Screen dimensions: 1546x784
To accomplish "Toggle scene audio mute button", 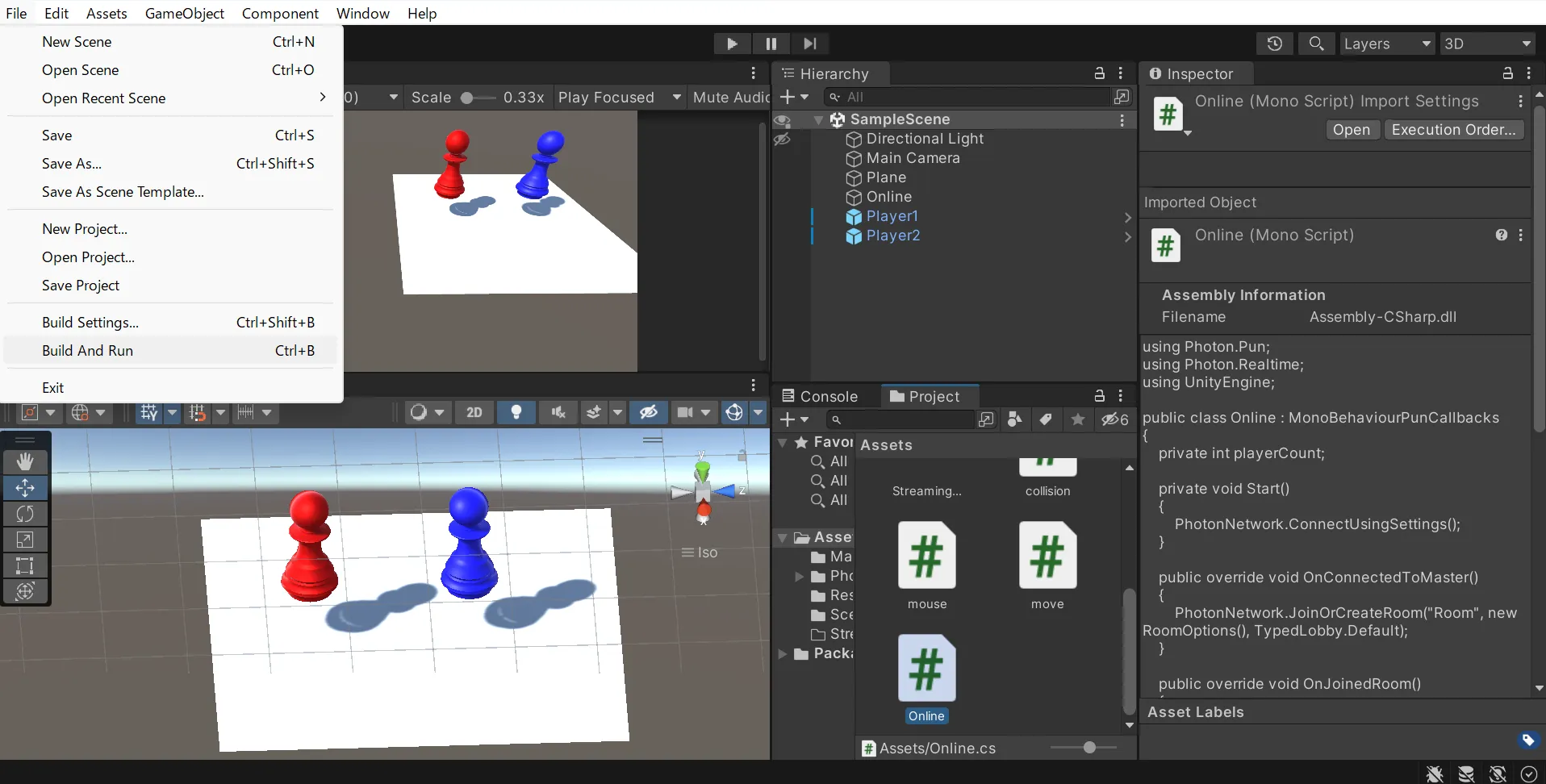I will click(x=558, y=412).
